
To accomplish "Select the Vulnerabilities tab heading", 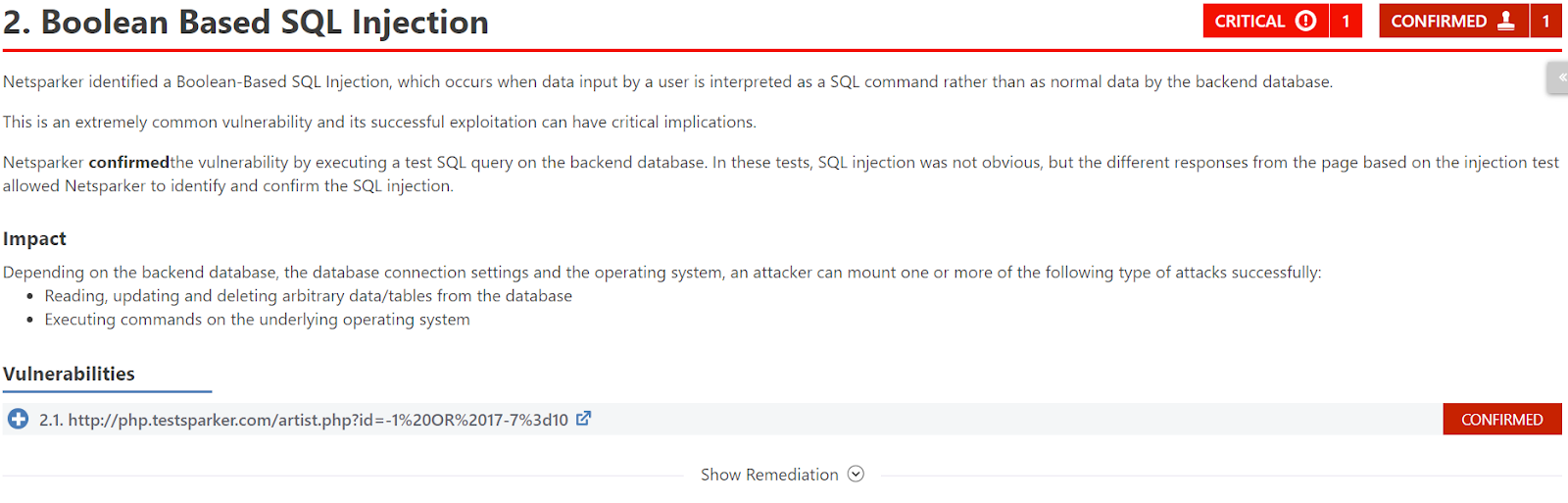I will coord(69,374).
